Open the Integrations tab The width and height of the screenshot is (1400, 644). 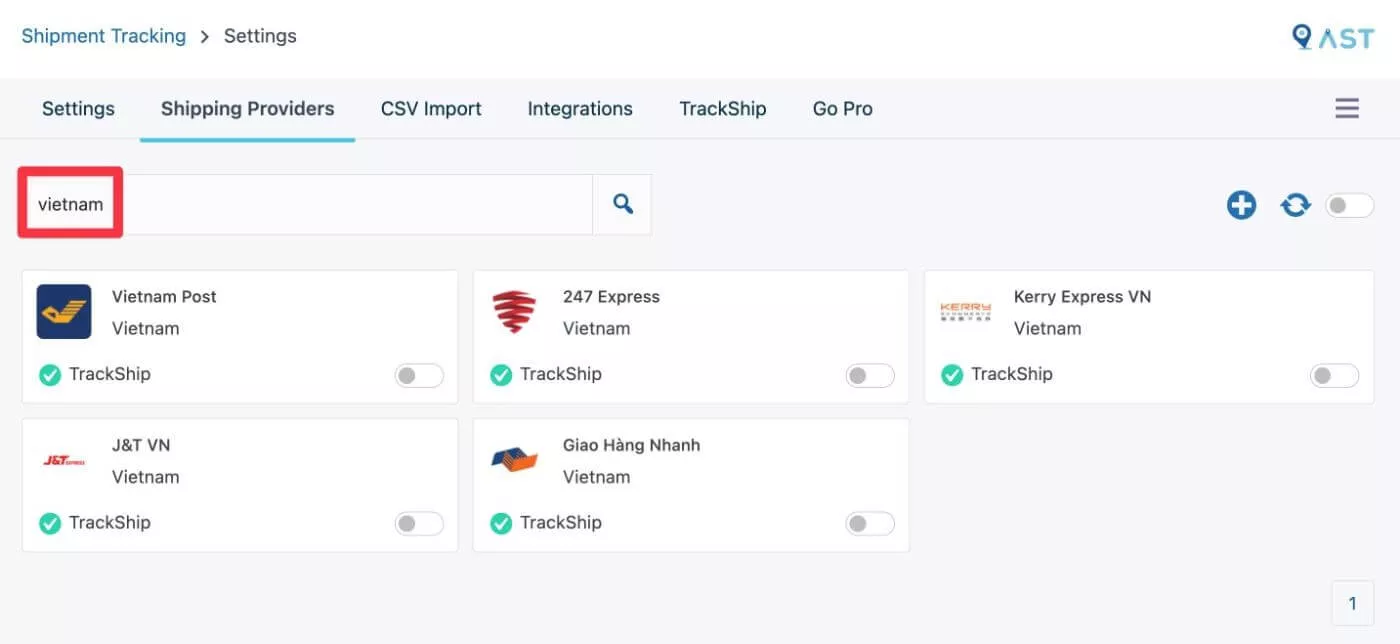pos(580,109)
